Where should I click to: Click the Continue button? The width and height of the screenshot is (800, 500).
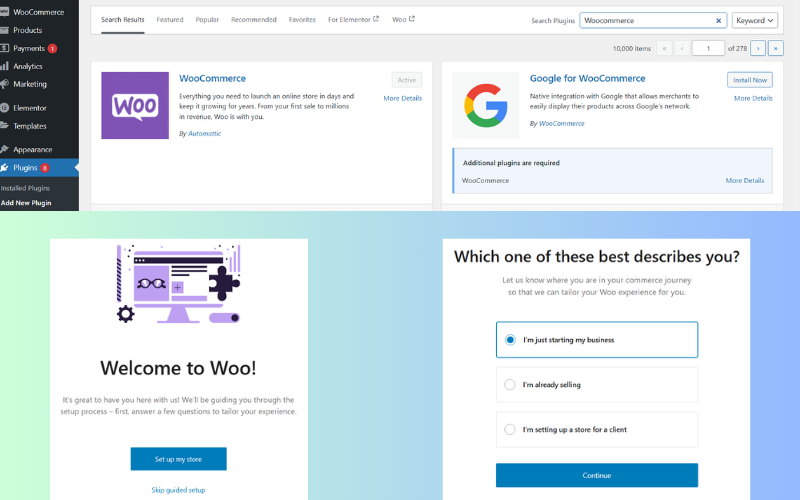pos(596,476)
